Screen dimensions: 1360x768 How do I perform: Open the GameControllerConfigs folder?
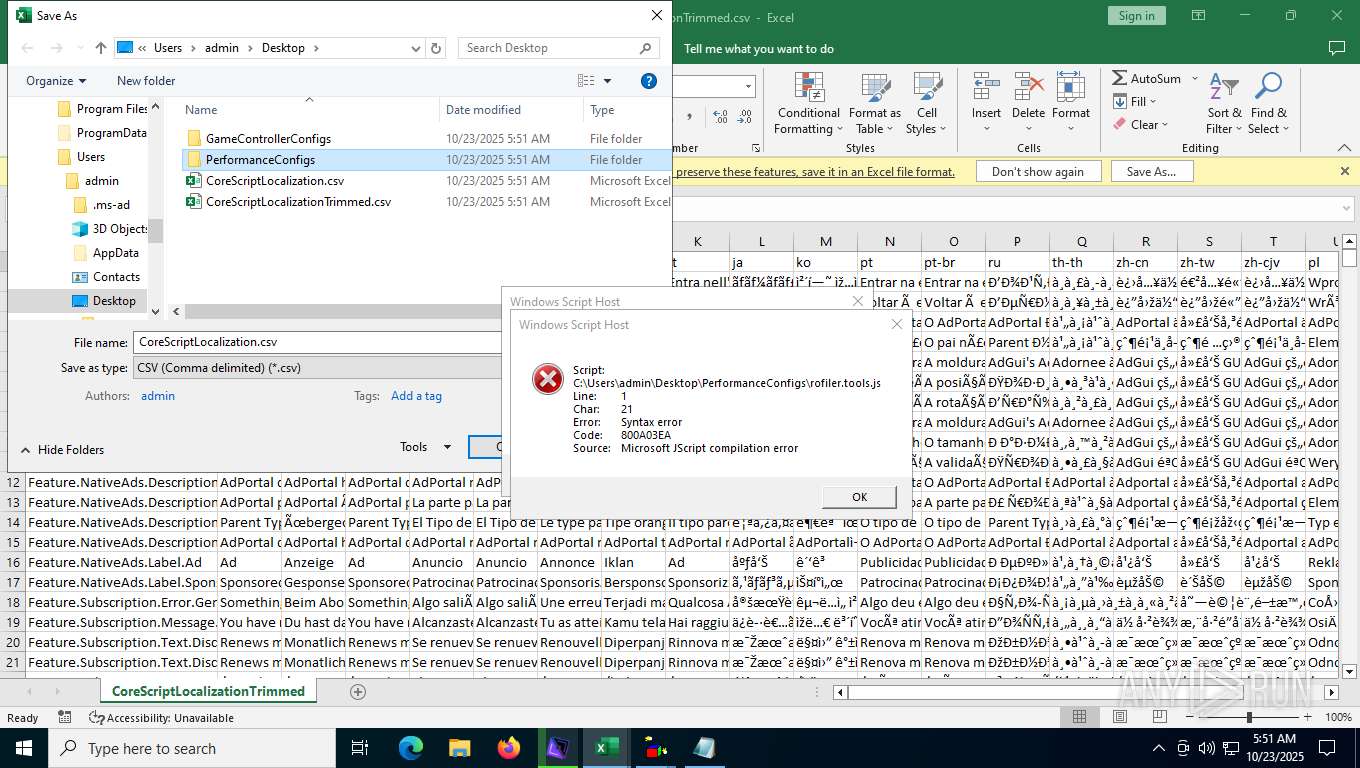pos(268,139)
